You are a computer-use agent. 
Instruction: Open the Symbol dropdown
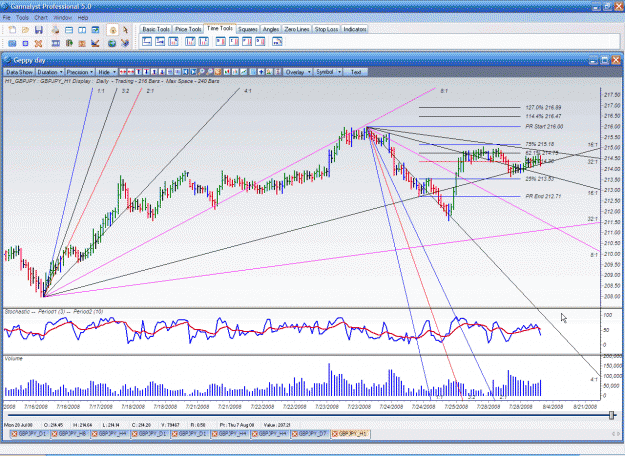tap(328, 72)
